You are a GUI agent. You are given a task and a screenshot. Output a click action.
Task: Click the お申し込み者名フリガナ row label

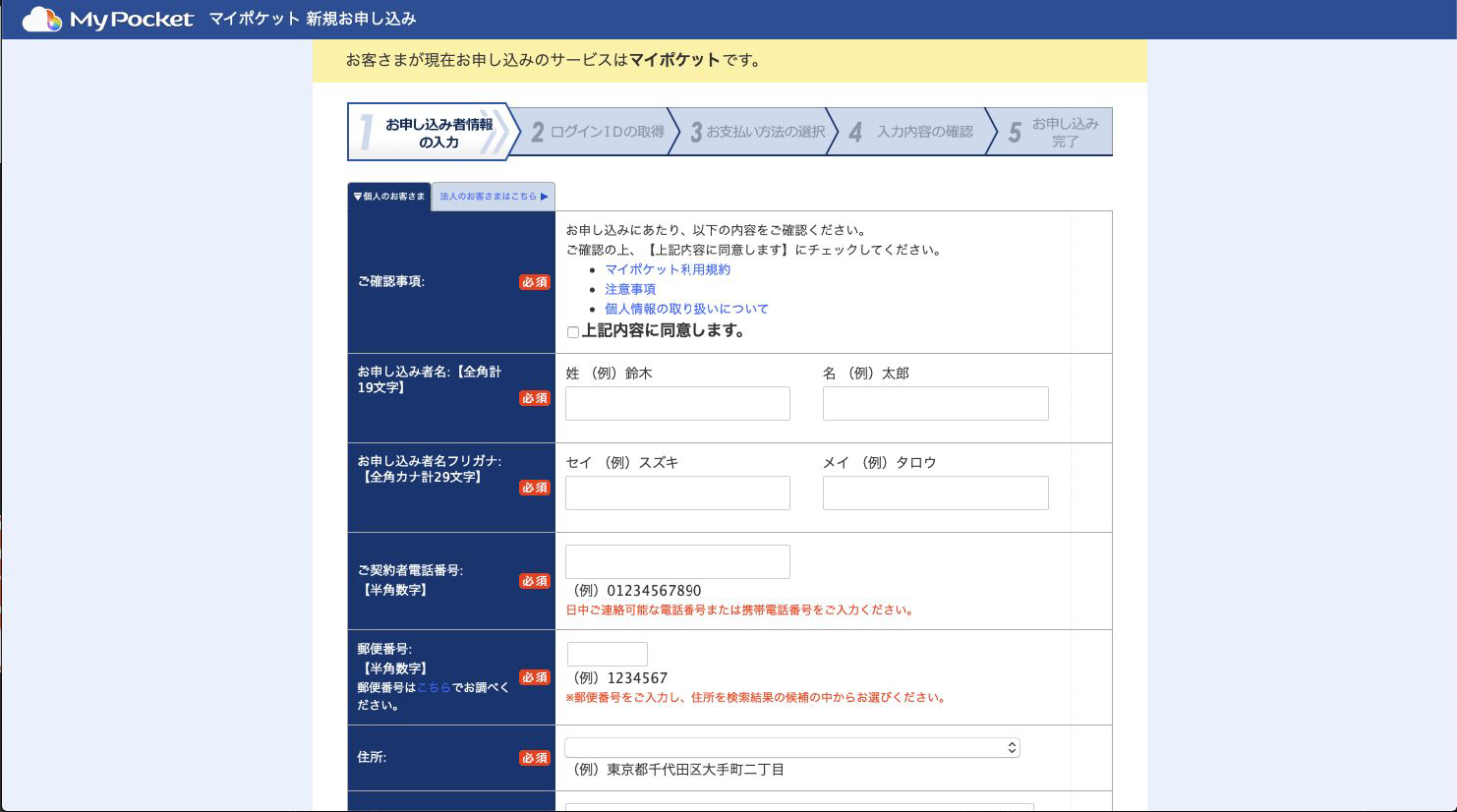(x=430, y=469)
